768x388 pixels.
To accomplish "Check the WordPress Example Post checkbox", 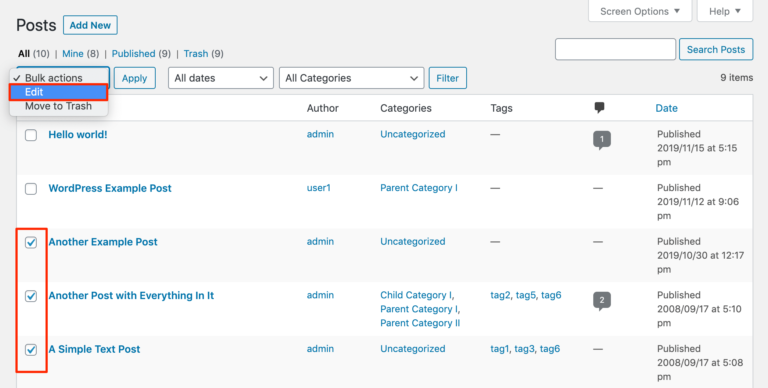I will pos(31,189).
